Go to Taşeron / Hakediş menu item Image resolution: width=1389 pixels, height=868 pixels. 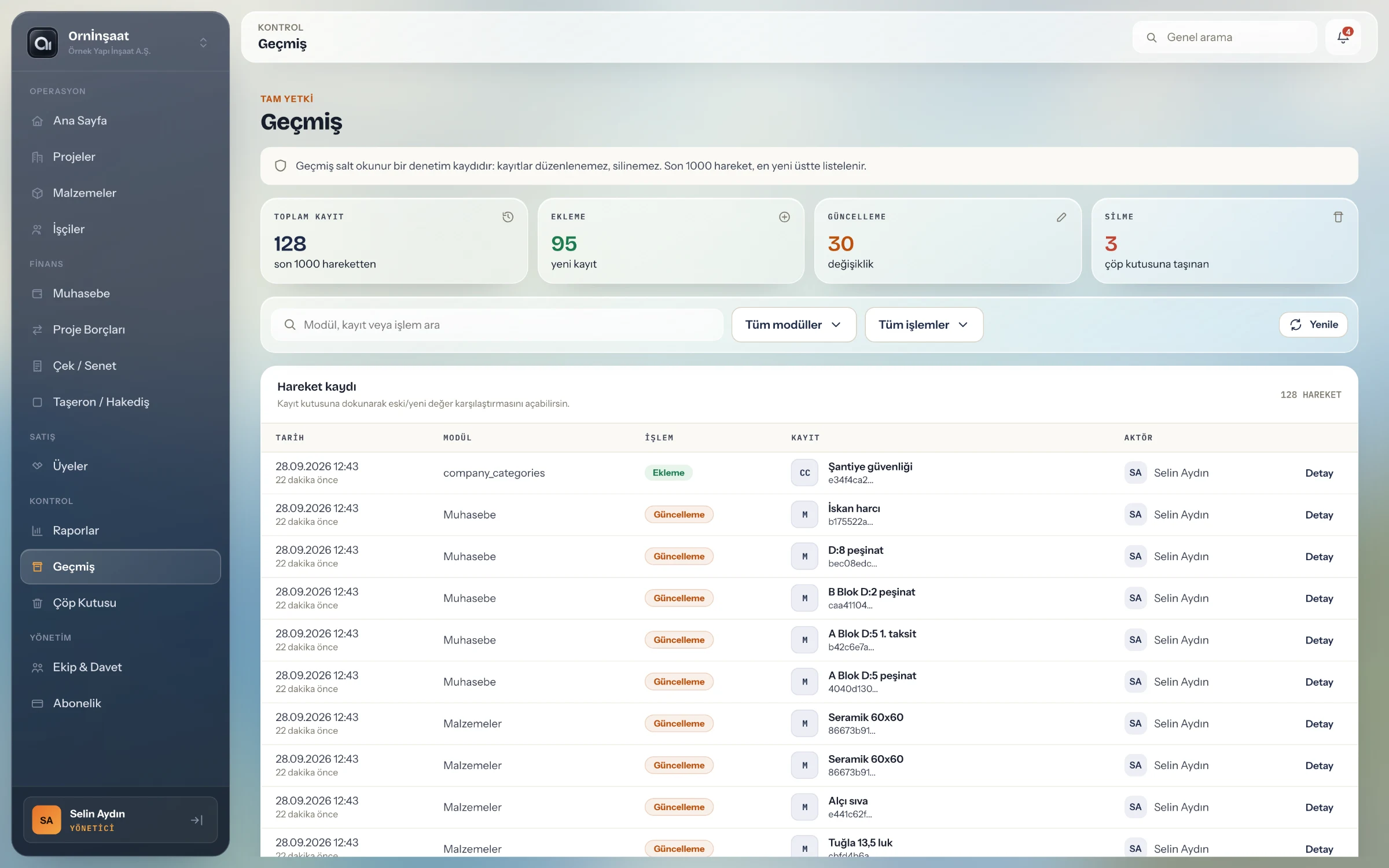click(120, 402)
